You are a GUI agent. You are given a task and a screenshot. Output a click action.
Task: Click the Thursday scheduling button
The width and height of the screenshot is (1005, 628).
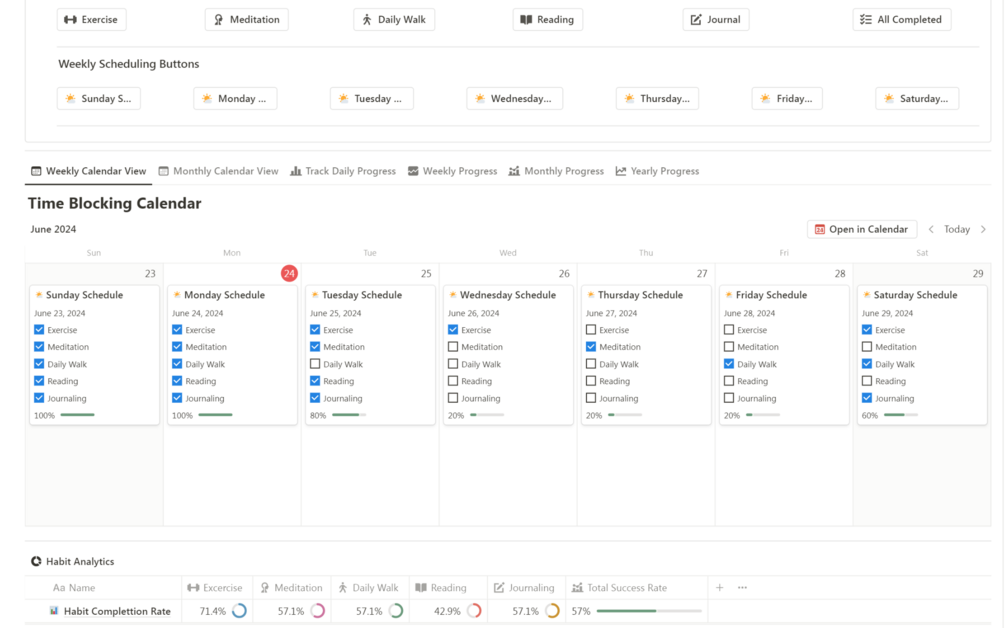click(658, 99)
